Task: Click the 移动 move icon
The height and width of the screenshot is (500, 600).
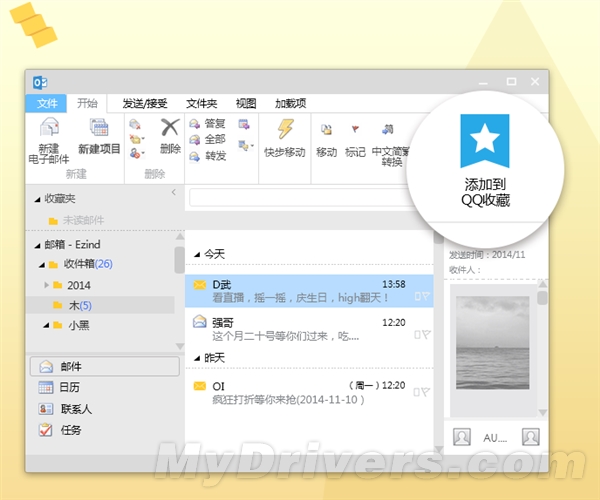Action: tap(326, 130)
